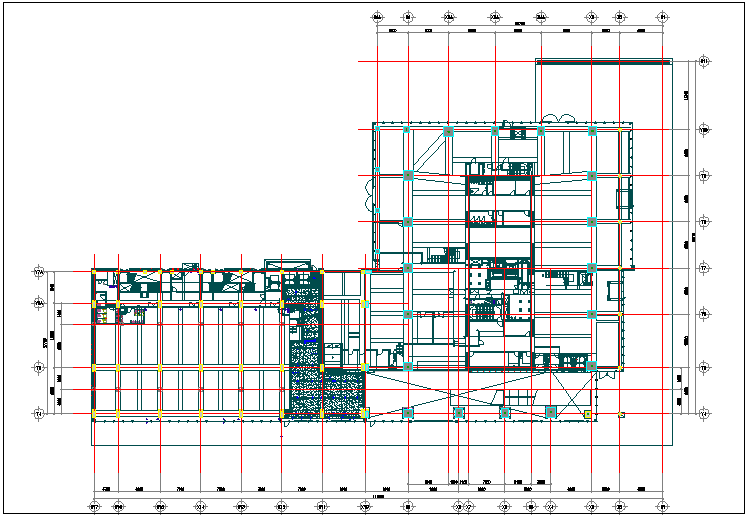The height and width of the screenshot is (519, 751).
Task: Select the first grid bubble in top row
Action: pyautogui.click(x=377, y=18)
